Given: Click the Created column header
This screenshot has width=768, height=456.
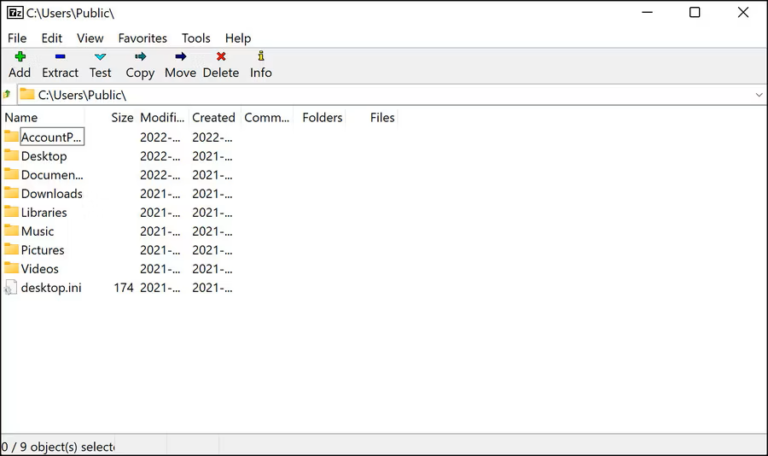Looking at the screenshot, I should (213, 118).
